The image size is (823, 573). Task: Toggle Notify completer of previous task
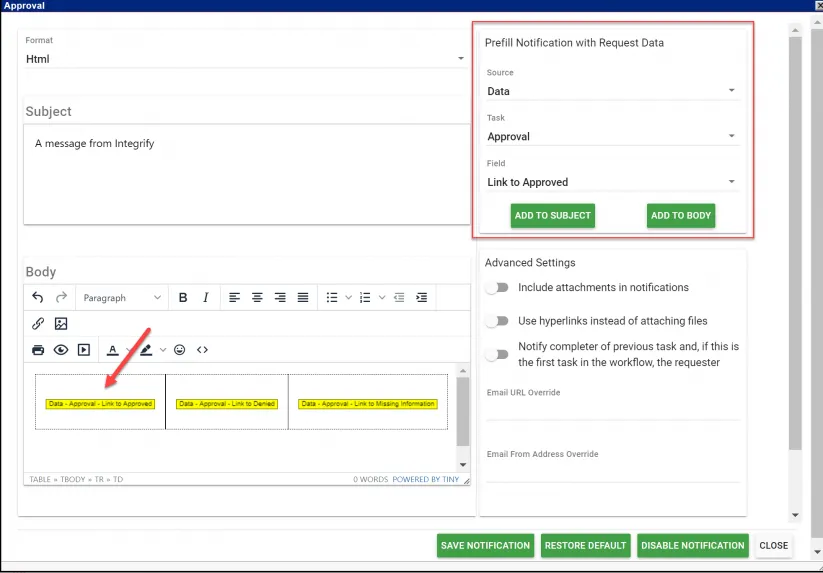pyautogui.click(x=497, y=354)
